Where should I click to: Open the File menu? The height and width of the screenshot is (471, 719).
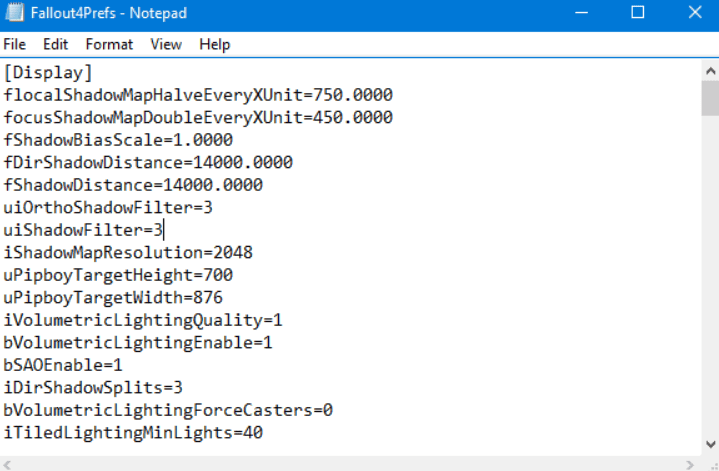15,44
